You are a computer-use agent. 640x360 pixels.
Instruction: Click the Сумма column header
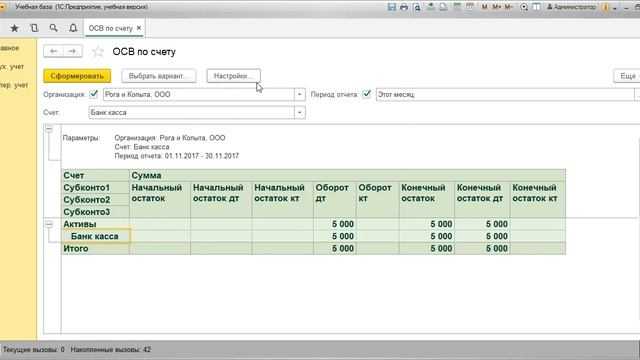point(347,176)
